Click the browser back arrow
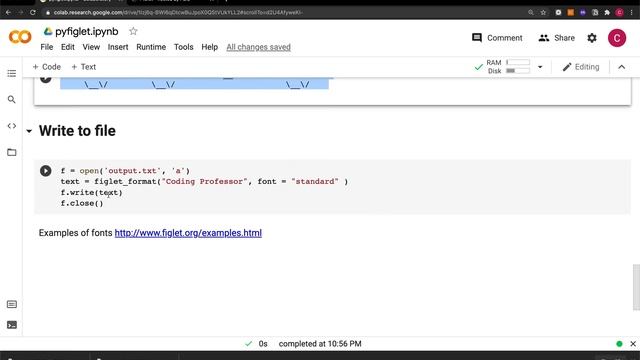Image resolution: width=640 pixels, height=360 pixels. pyautogui.click(x=8, y=12)
